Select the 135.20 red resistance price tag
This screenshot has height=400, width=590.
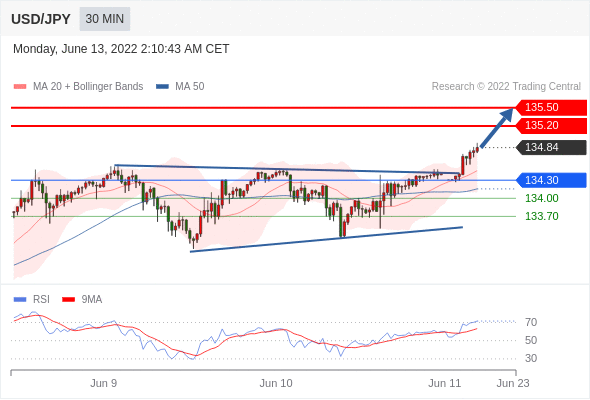(551, 126)
